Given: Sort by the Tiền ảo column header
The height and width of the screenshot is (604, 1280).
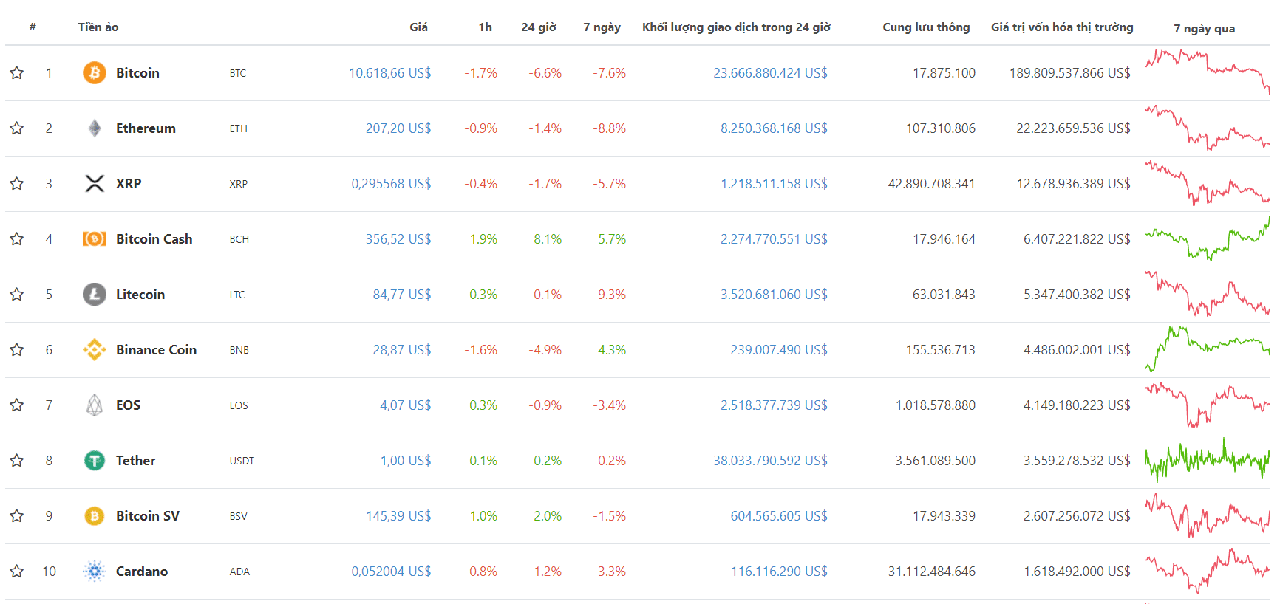Looking at the screenshot, I should pos(98,27).
